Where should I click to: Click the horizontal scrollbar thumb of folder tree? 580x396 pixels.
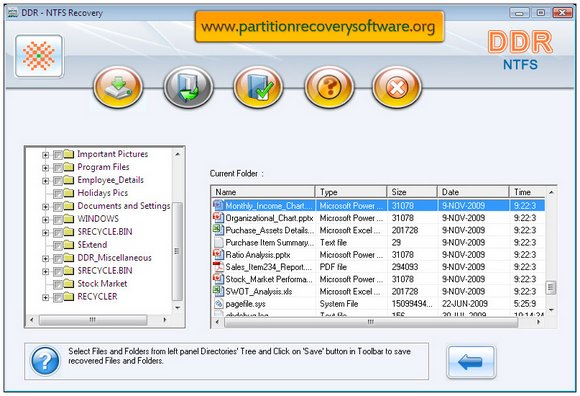(93, 319)
